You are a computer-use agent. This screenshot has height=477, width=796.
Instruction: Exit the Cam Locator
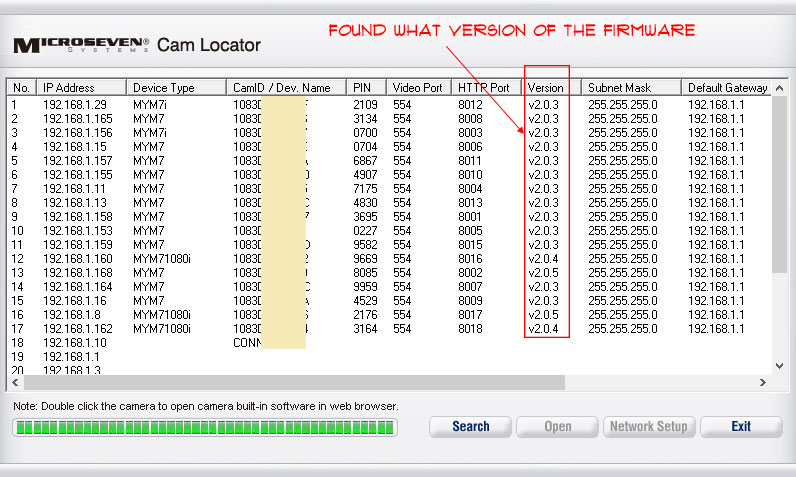point(741,427)
